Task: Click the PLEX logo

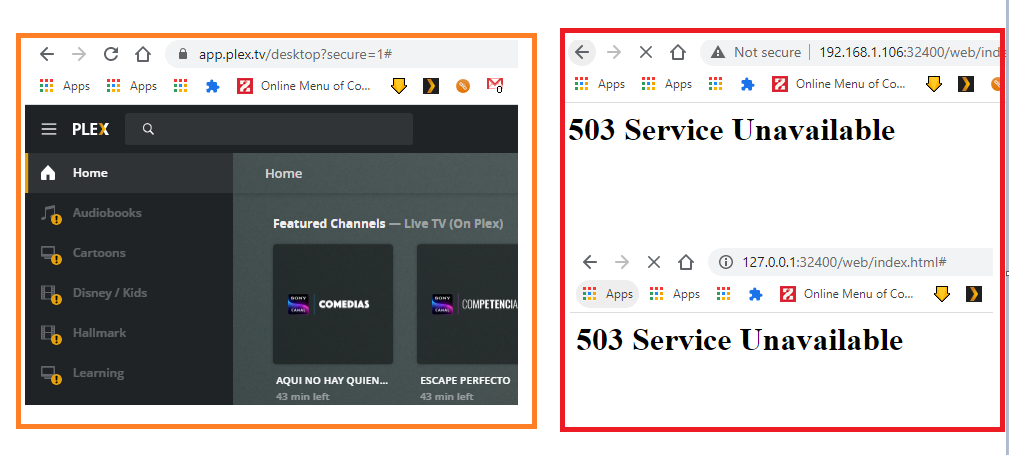Action: pyautogui.click(x=91, y=129)
